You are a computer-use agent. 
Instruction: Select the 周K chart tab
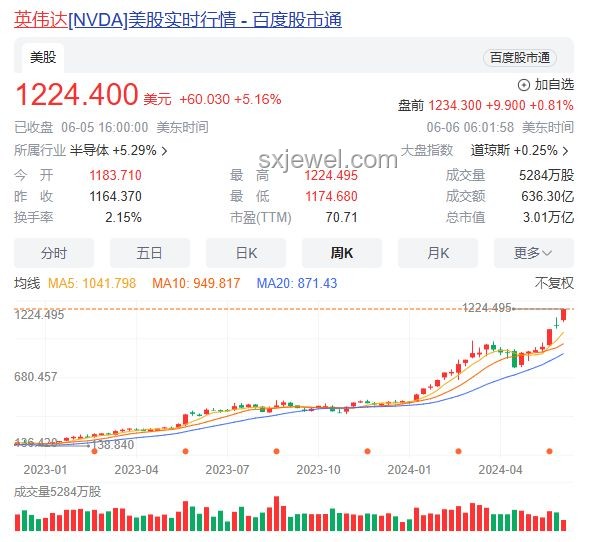[x=342, y=253]
